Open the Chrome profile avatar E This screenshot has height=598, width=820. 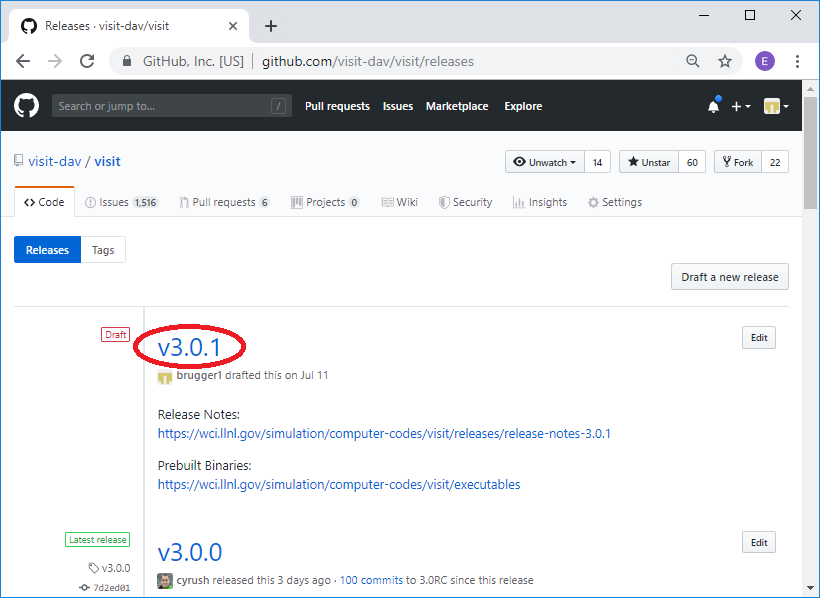(x=765, y=61)
